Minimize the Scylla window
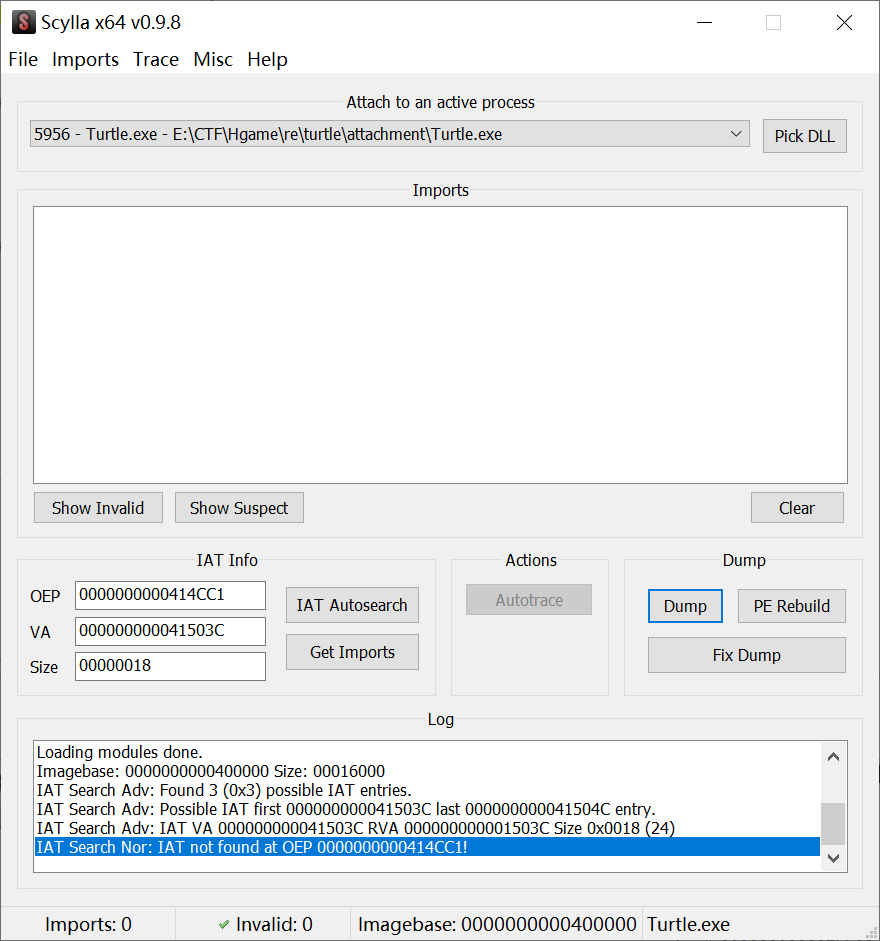880x941 pixels. [704, 23]
